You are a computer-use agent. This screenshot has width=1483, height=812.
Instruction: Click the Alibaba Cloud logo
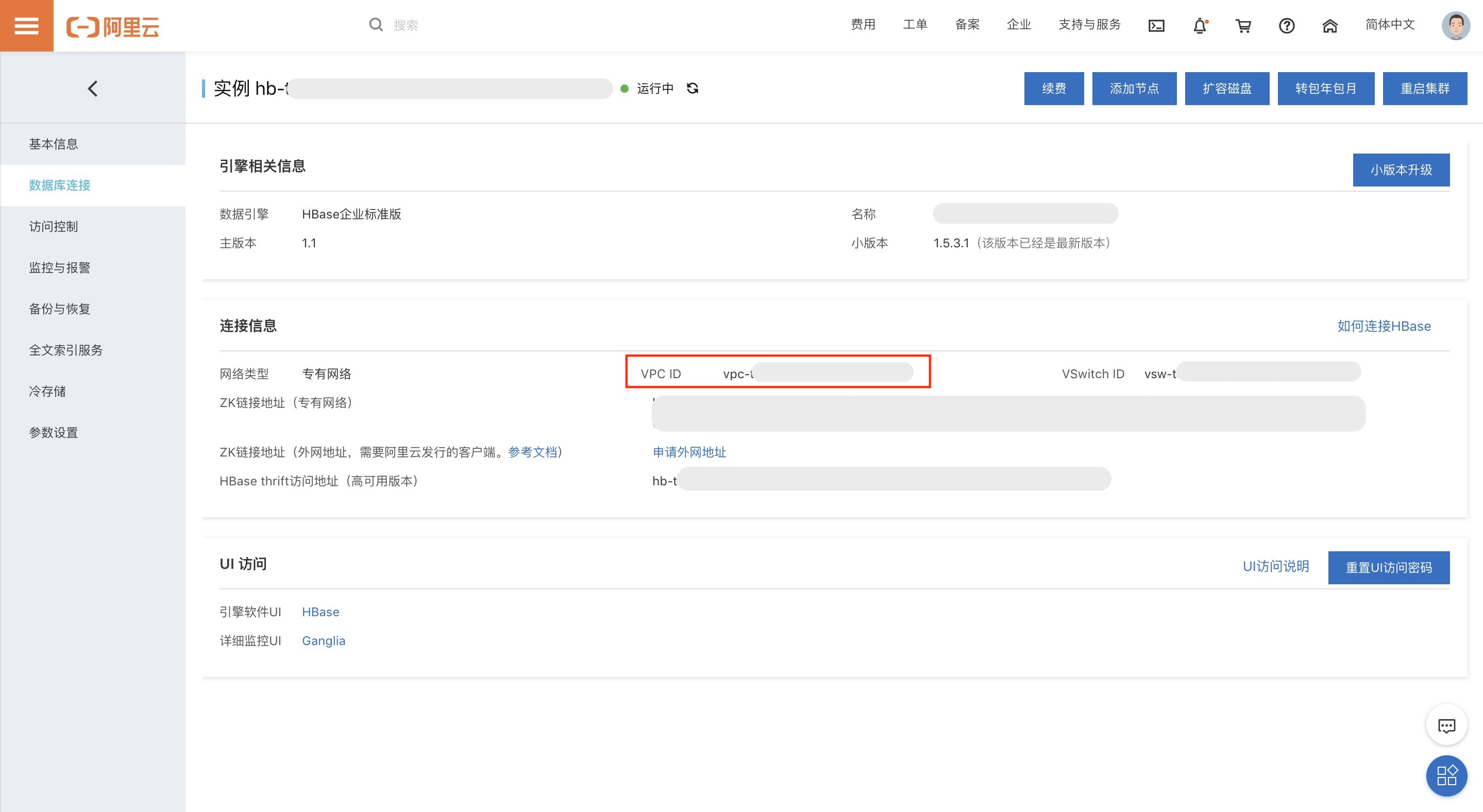coord(113,26)
